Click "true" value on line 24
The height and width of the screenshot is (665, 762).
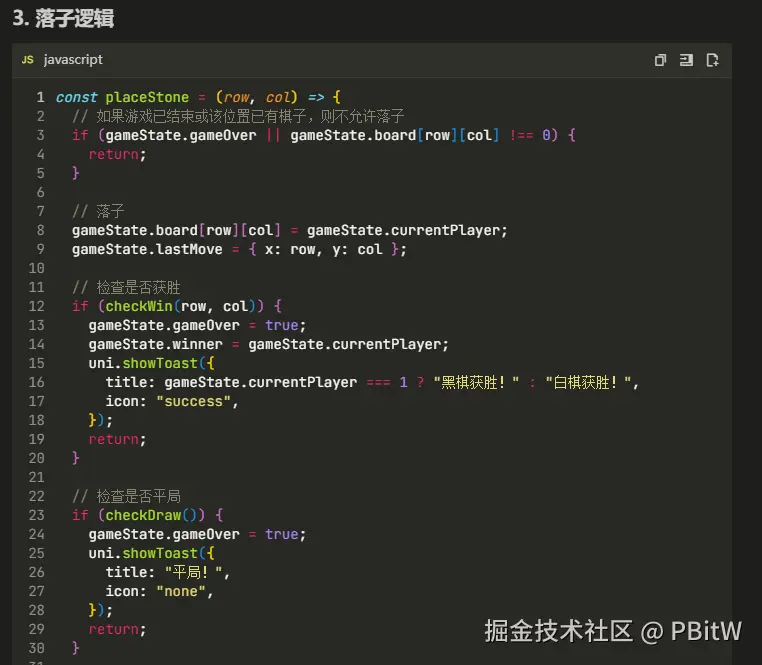tap(281, 534)
